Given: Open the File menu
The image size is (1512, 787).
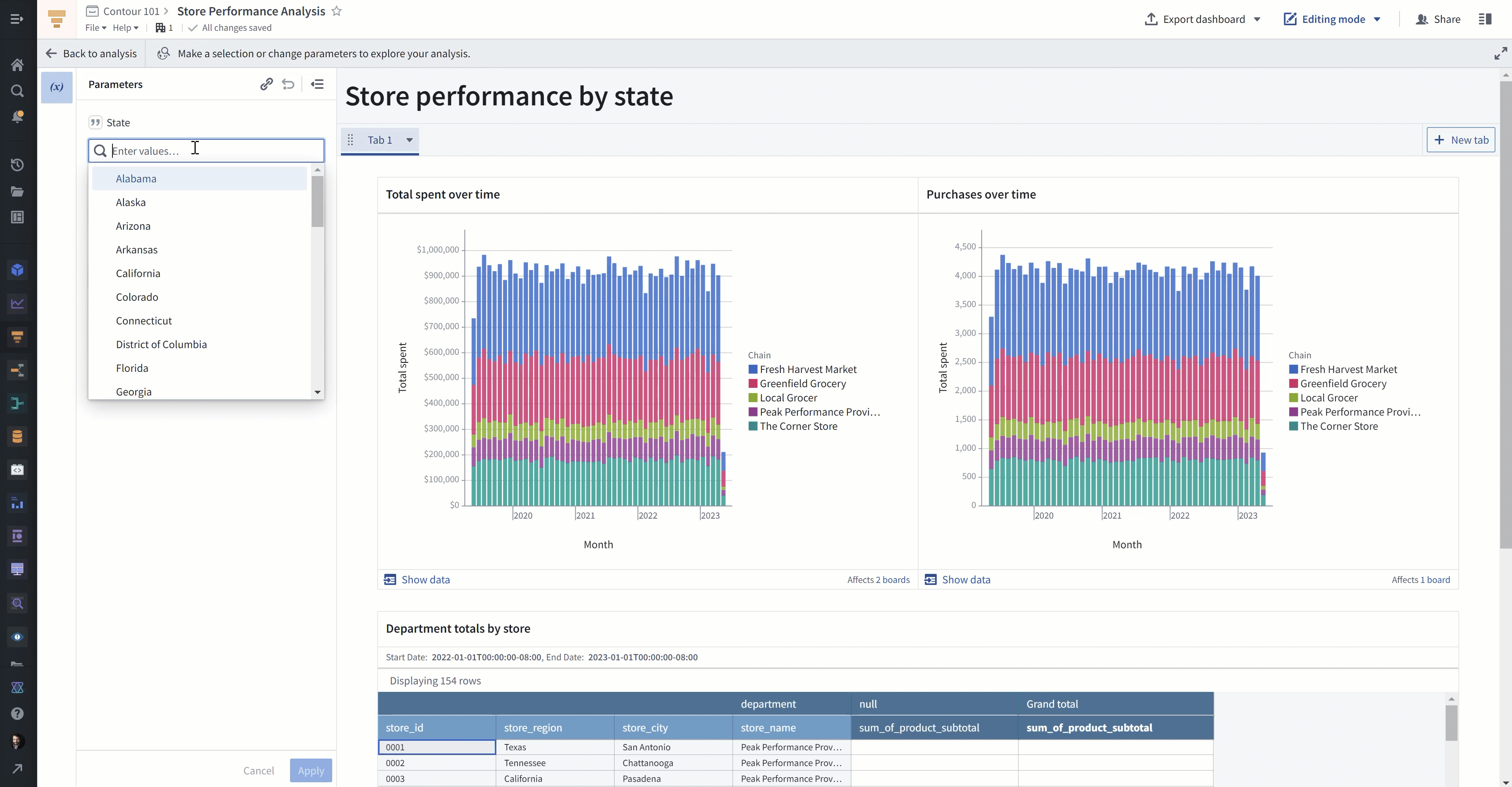Looking at the screenshot, I should (x=95, y=28).
